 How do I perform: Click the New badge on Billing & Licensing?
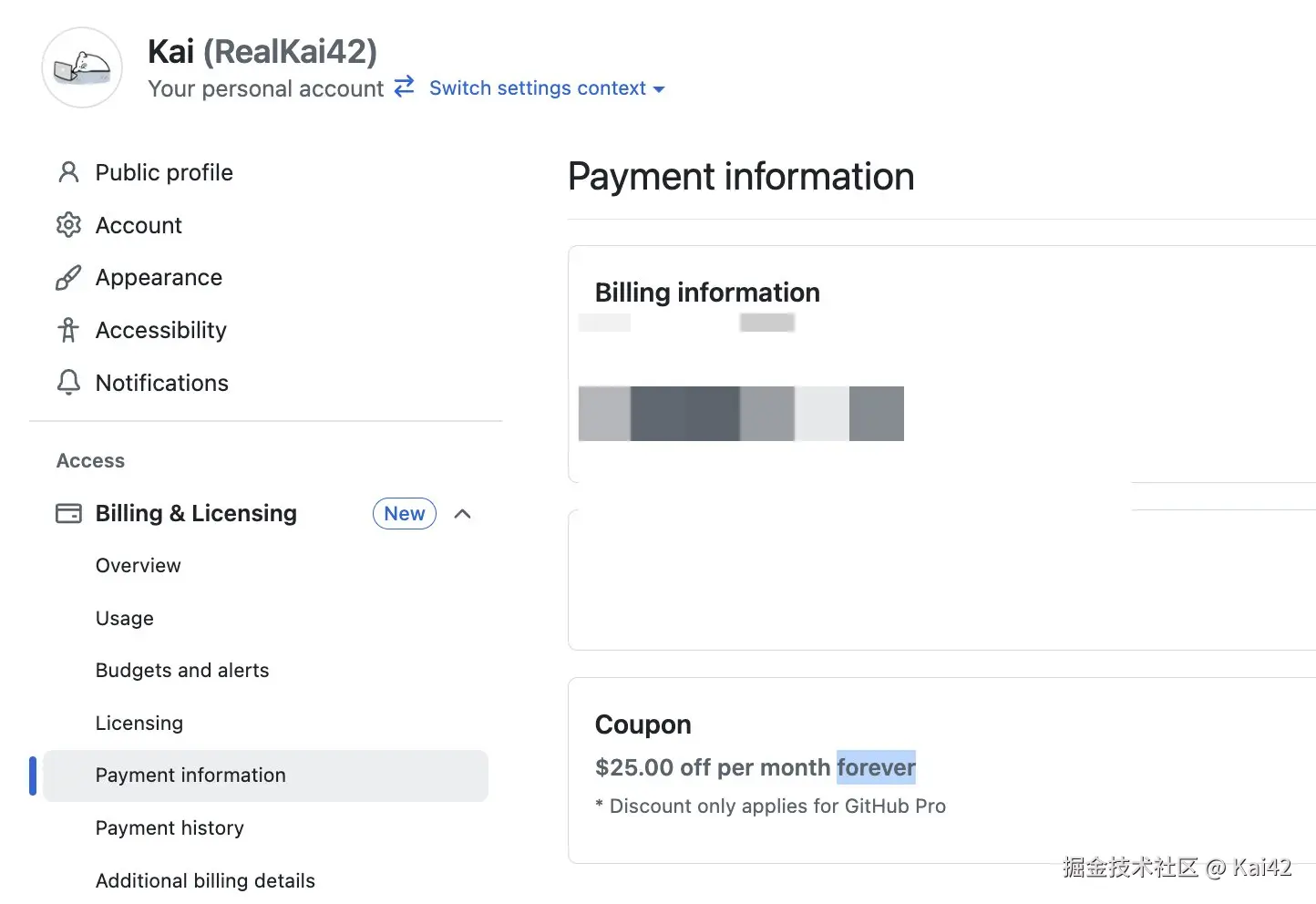pos(404,514)
